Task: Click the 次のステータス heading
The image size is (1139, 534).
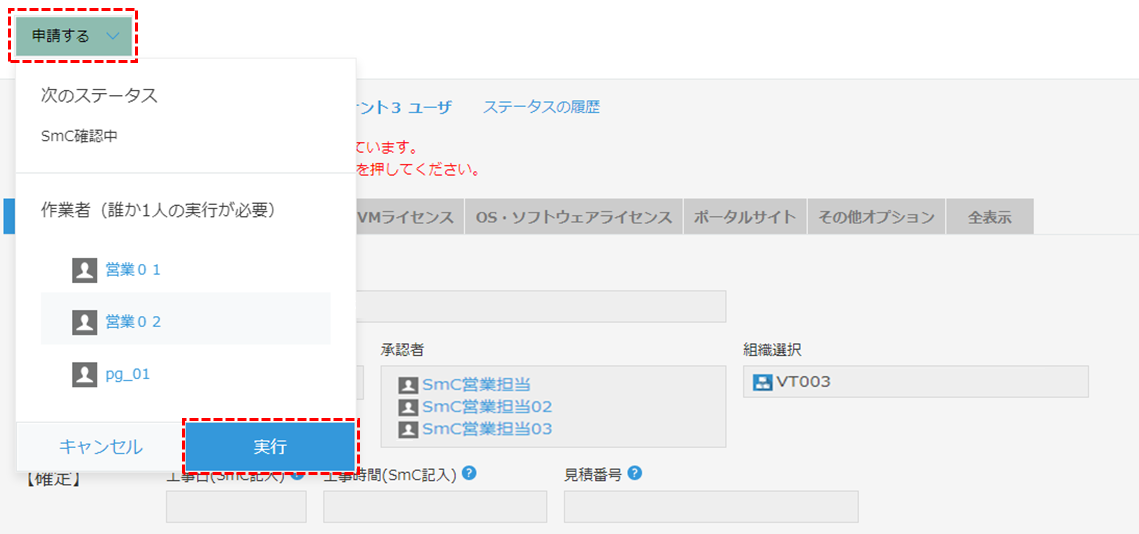Action: tap(100, 96)
